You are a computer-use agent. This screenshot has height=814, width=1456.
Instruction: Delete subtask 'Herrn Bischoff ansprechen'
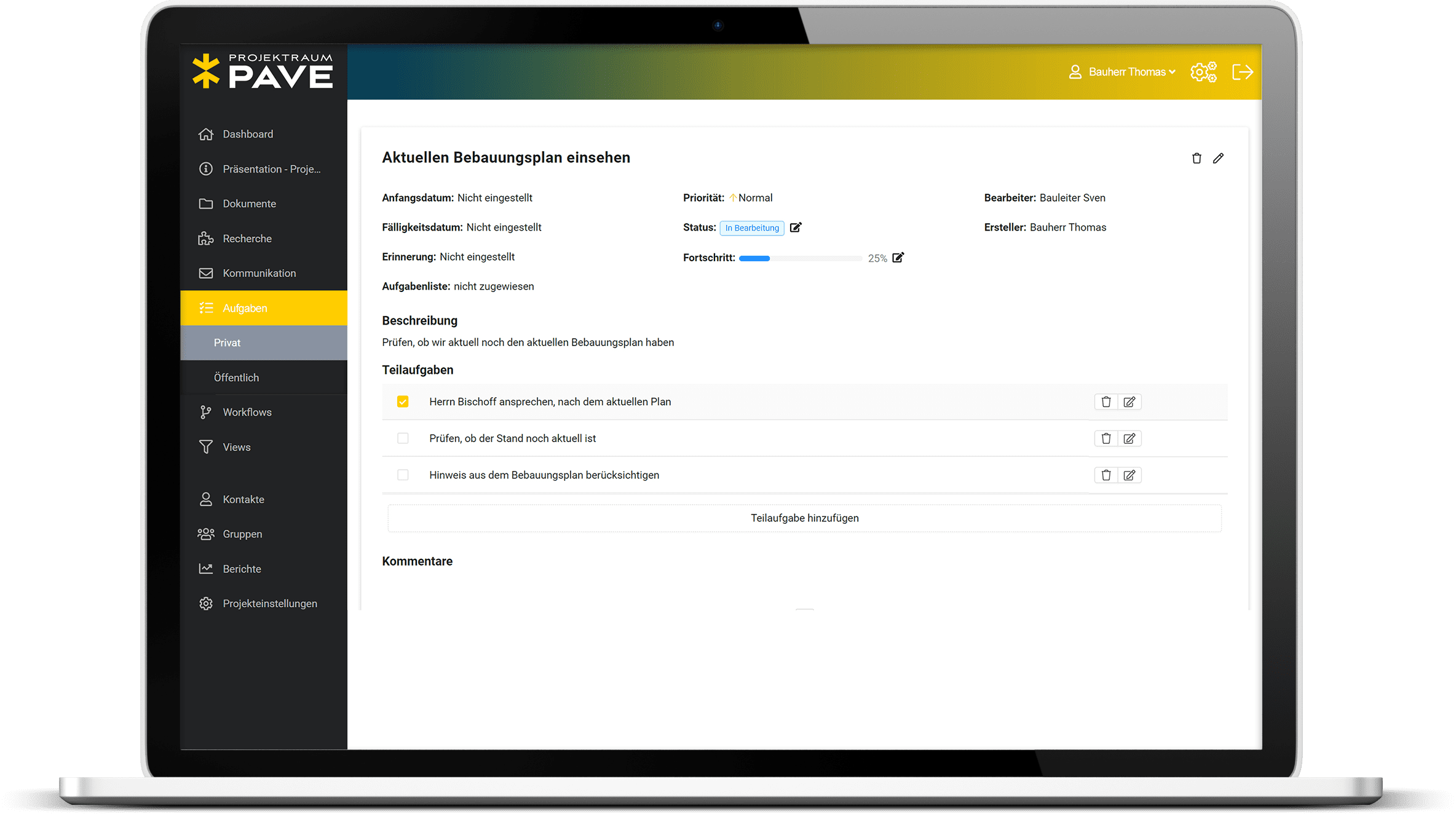1106,402
